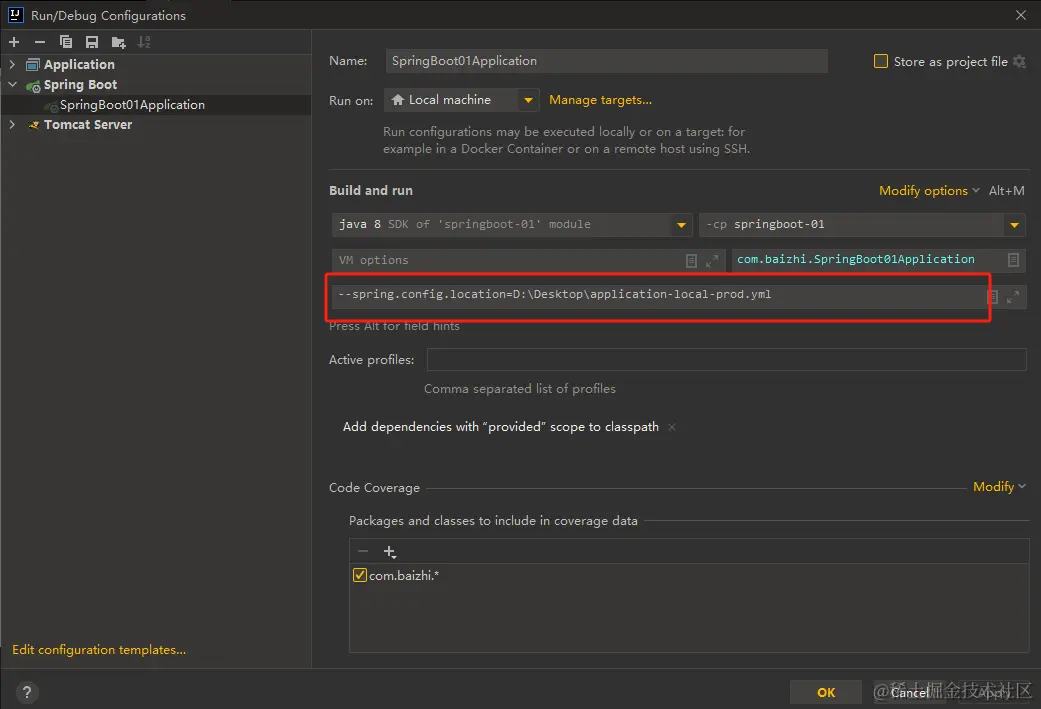Open the java 8 SDK dropdown
The image size is (1041, 709).
512,224
